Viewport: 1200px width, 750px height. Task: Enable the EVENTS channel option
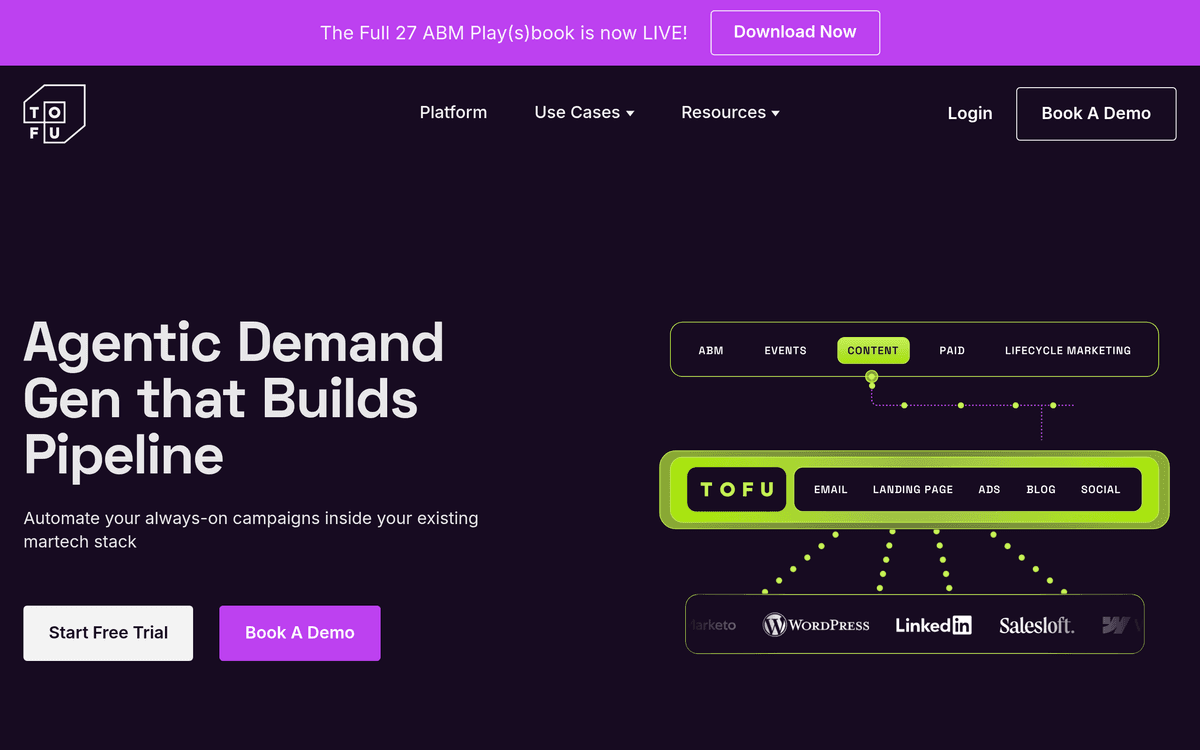[x=785, y=350]
